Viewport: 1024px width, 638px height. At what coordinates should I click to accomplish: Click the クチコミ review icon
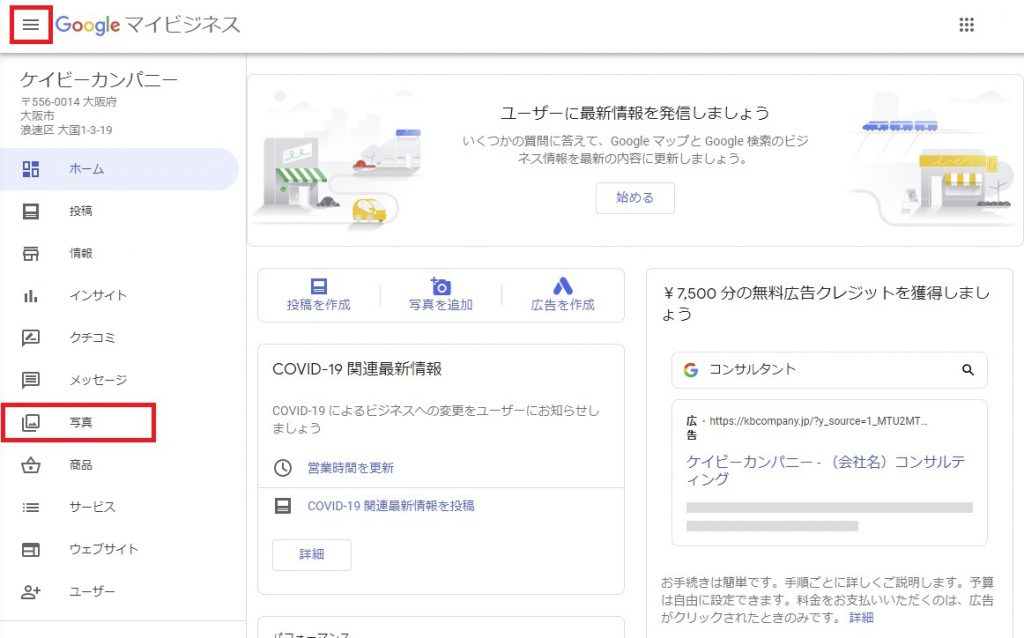pyautogui.click(x=31, y=338)
